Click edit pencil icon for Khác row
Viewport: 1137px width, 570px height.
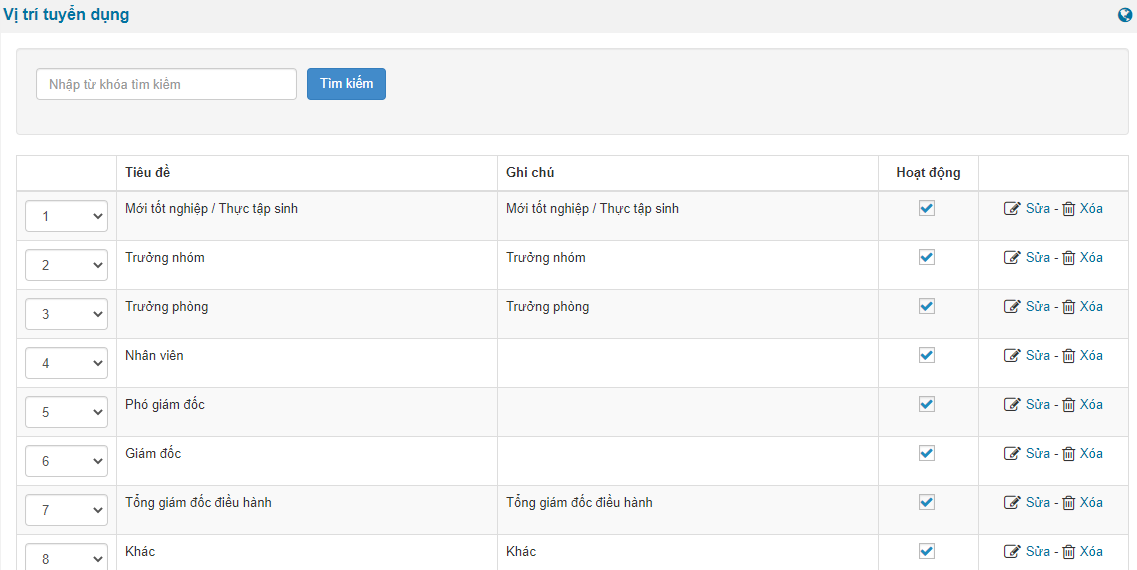point(1012,551)
